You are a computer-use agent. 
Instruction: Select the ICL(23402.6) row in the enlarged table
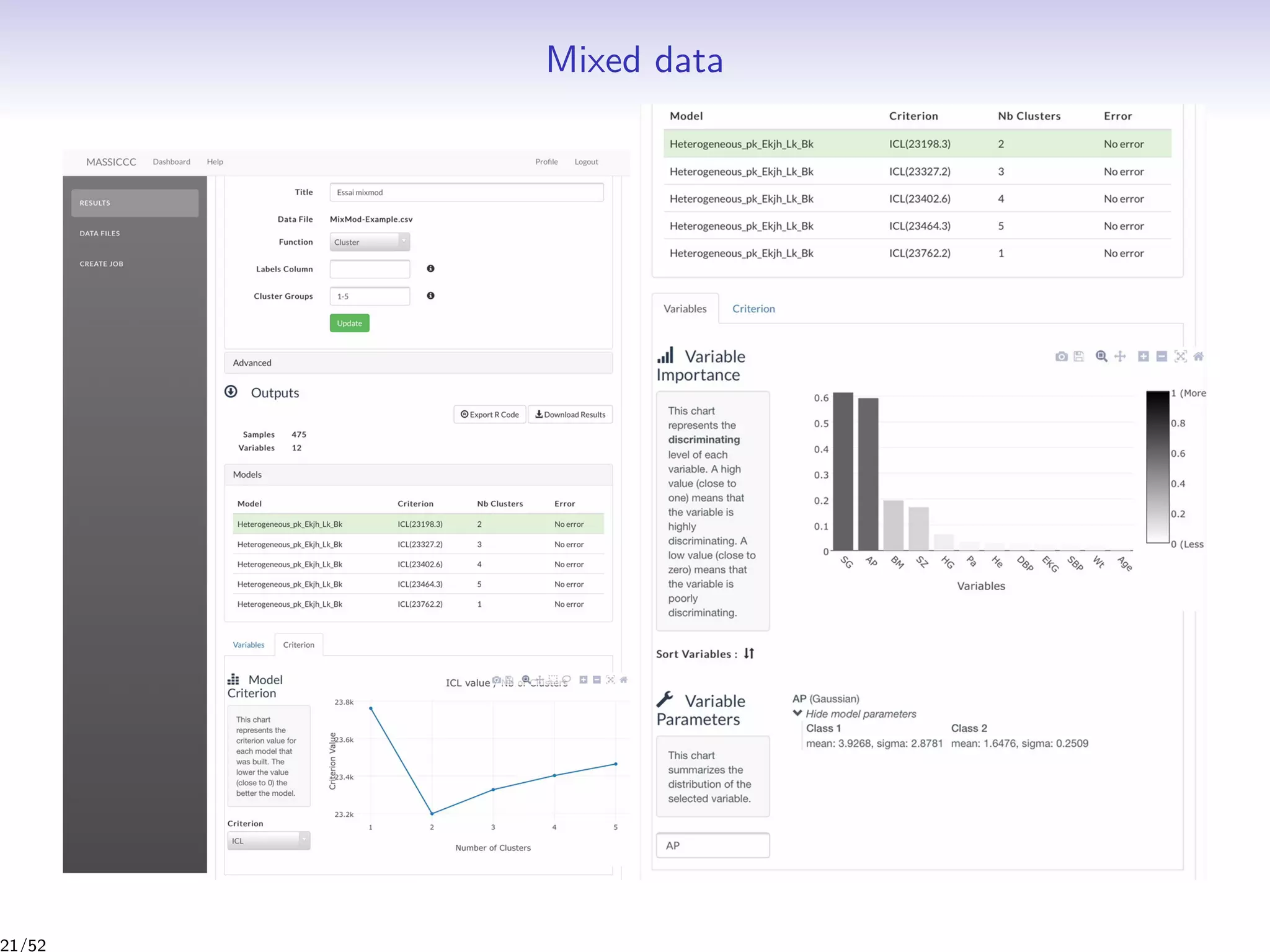click(x=917, y=198)
